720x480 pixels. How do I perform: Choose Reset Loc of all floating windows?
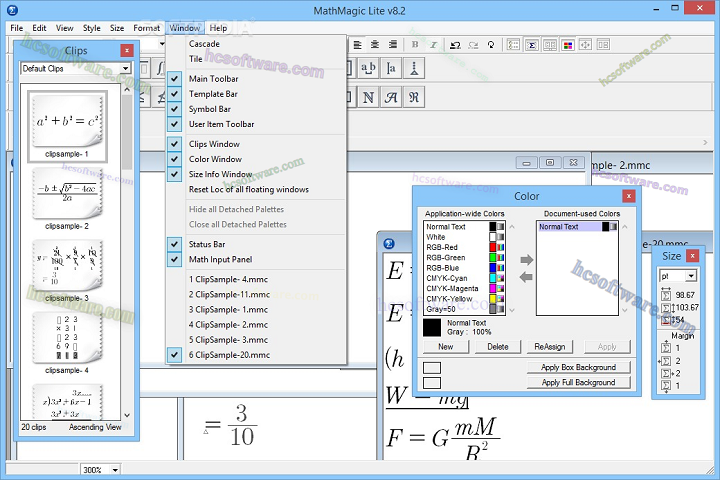[x=256, y=189]
